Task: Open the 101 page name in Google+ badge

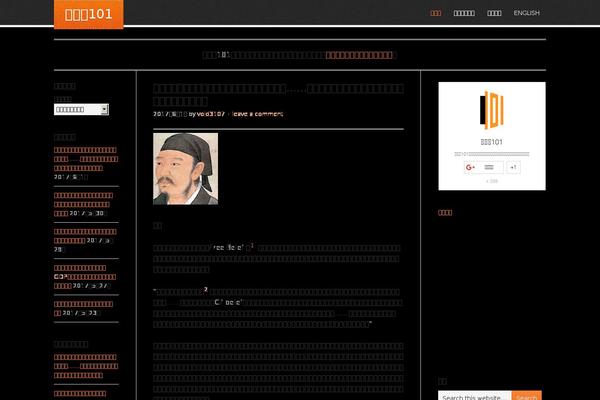Action: pyautogui.click(x=492, y=142)
